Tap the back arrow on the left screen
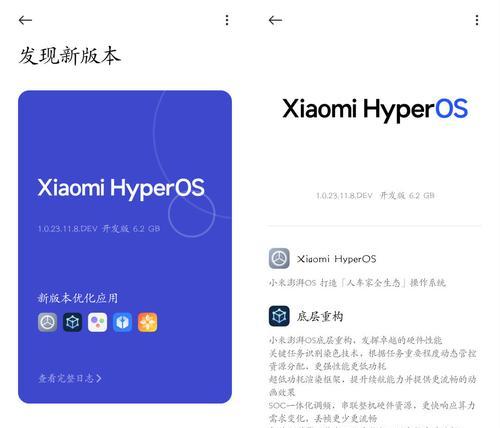 25,20
